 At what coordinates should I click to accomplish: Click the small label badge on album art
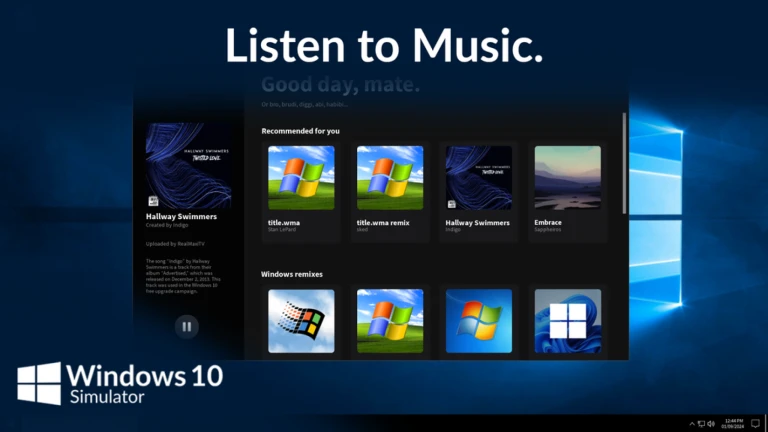click(x=154, y=200)
